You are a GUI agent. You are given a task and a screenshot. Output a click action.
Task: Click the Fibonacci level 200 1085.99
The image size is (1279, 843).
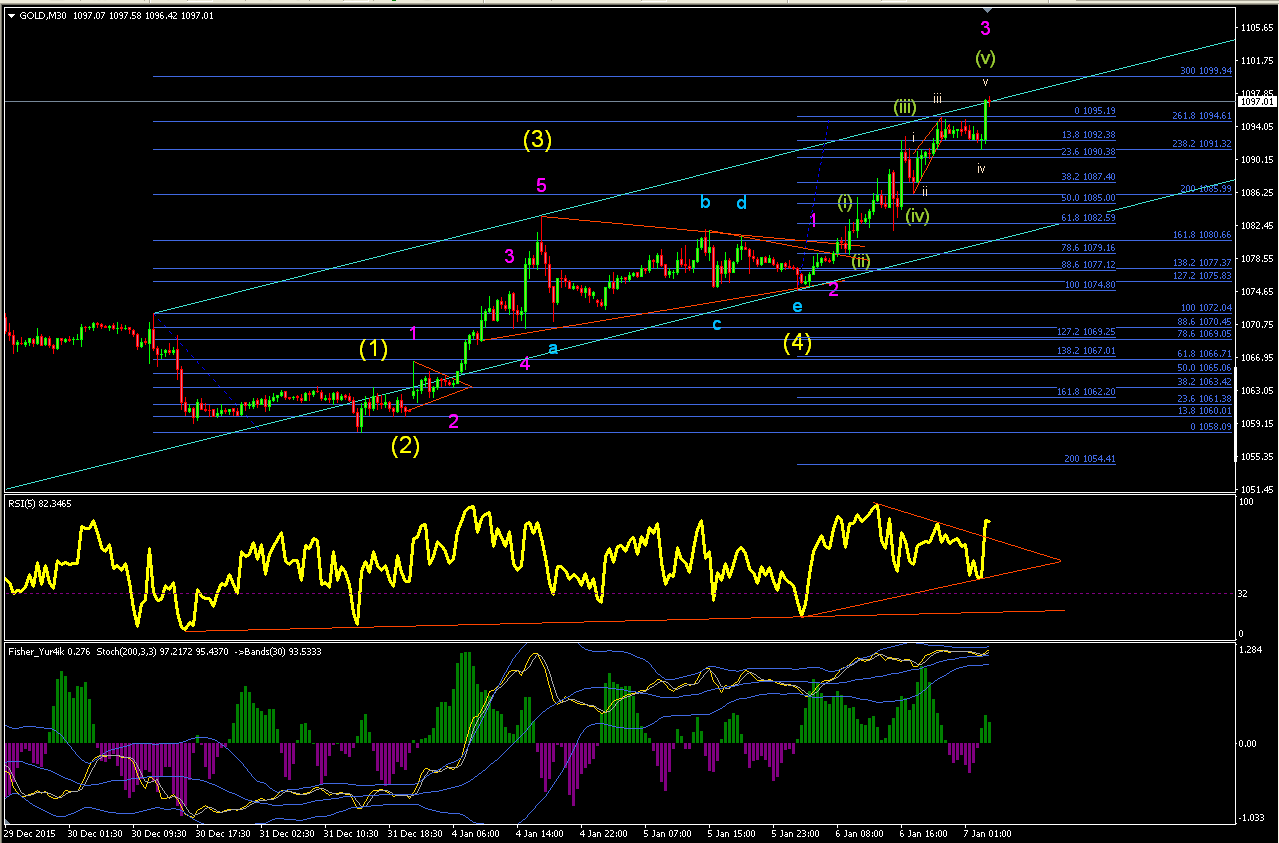(1205, 189)
